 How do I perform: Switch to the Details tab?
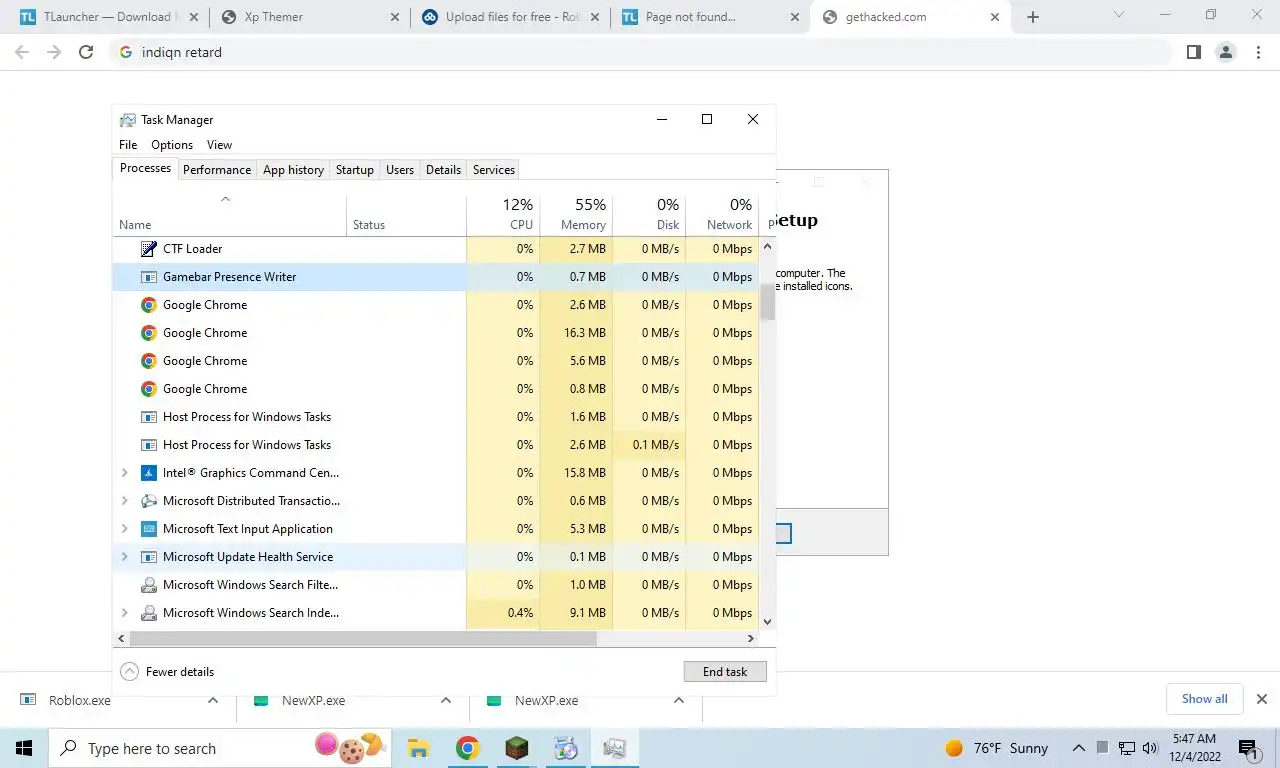(443, 170)
